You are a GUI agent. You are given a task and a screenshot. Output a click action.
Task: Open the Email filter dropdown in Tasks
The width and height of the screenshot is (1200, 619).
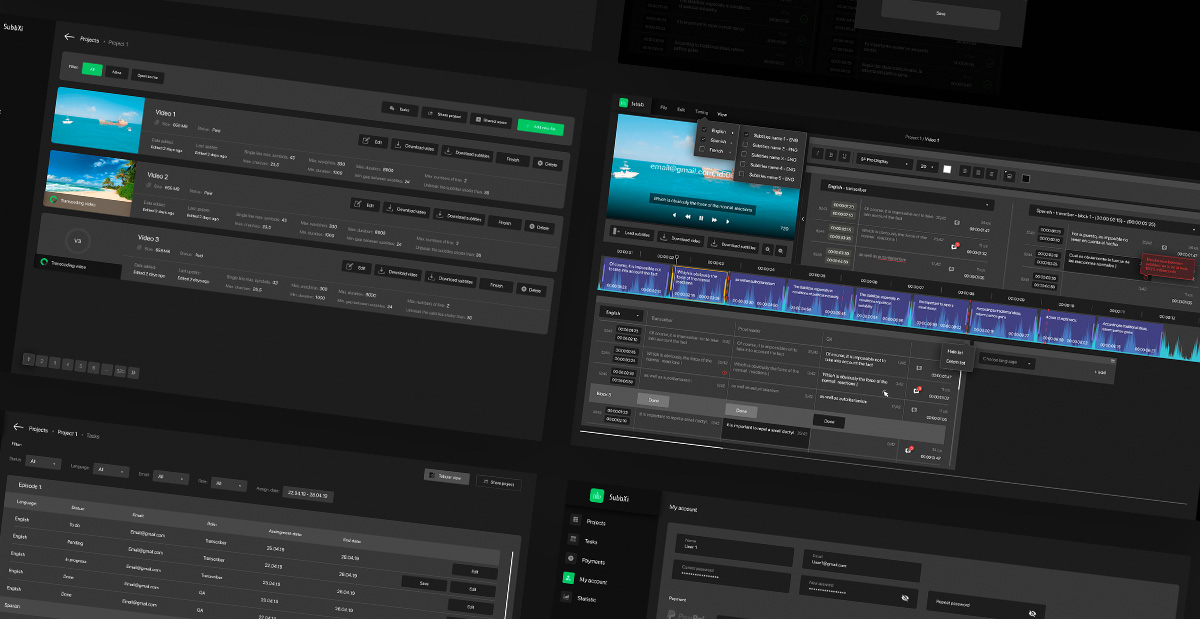172,477
